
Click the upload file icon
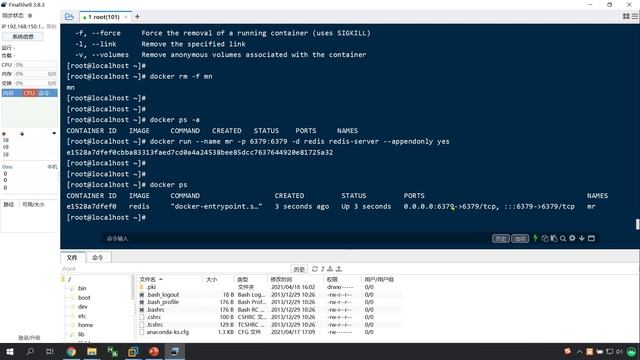click(x=339, y=269)
